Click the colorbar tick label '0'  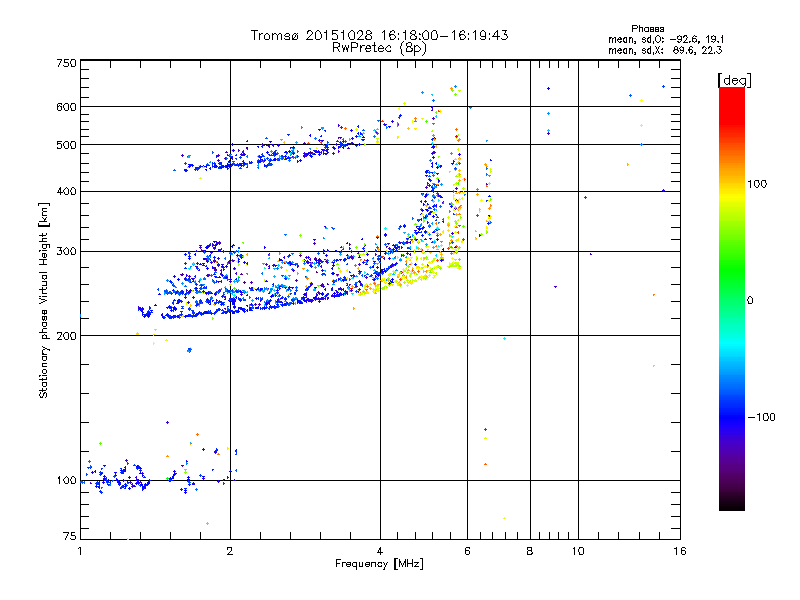coord(750,300)
